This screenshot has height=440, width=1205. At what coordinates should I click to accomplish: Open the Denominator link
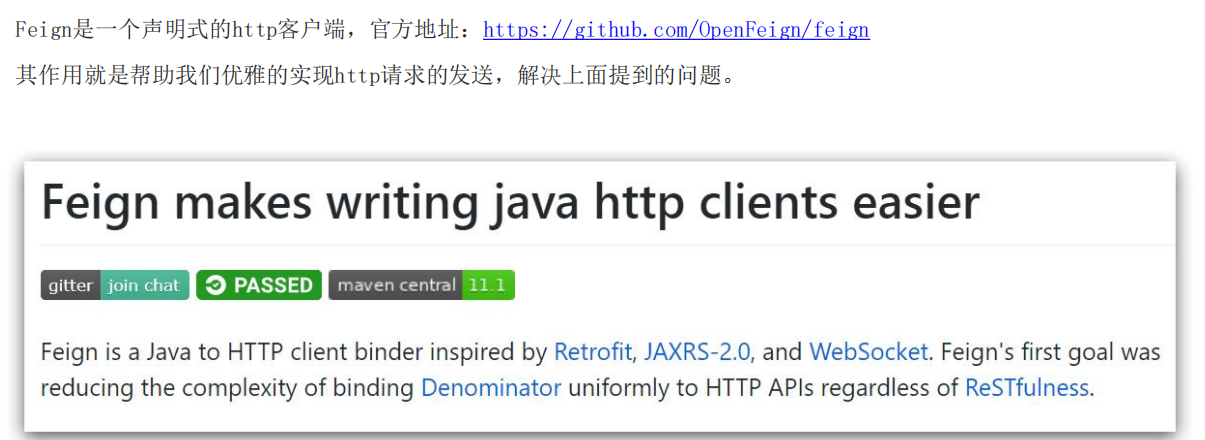pos(491,388)
